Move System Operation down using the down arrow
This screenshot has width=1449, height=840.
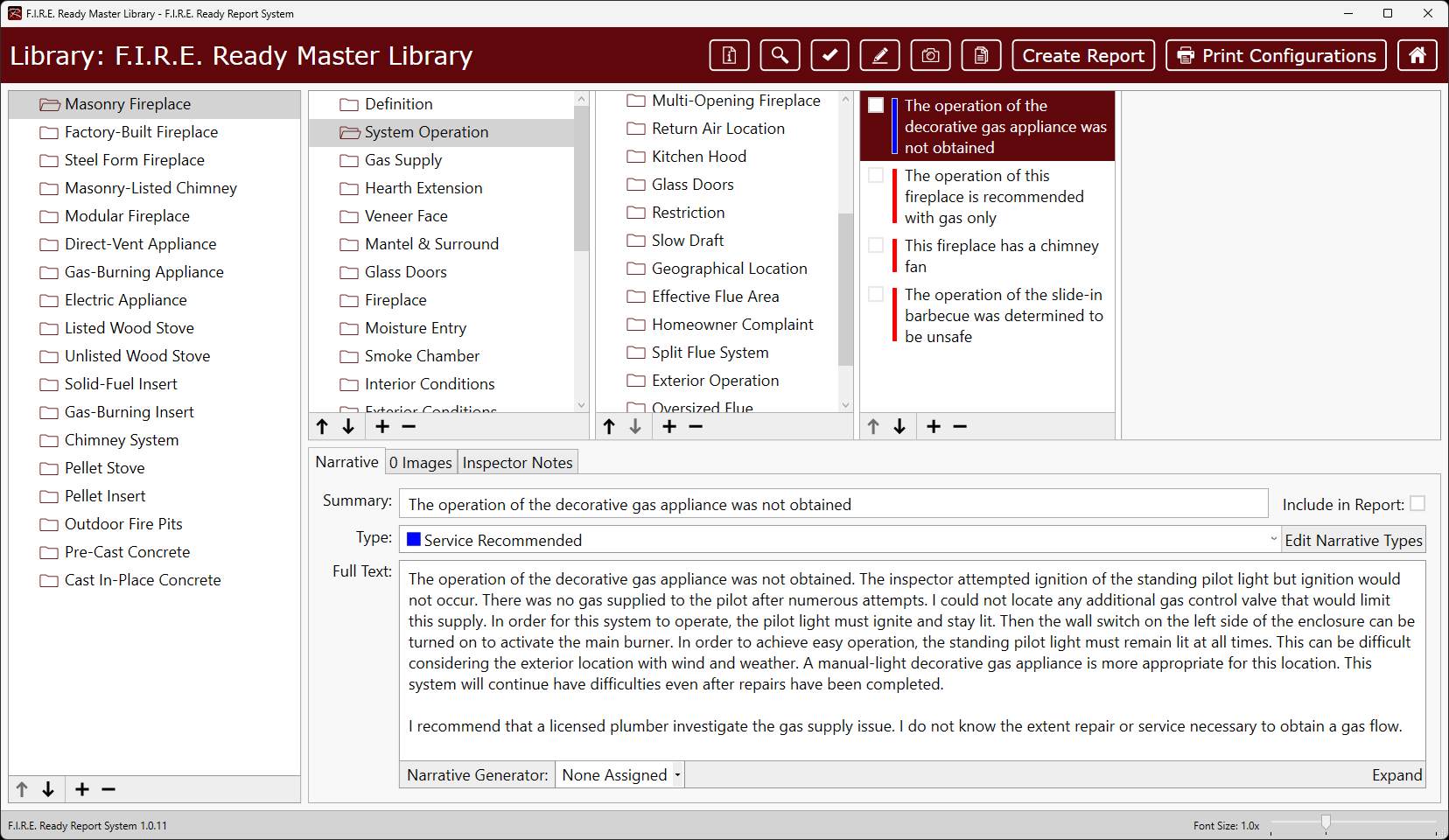[x=348, y=426]
